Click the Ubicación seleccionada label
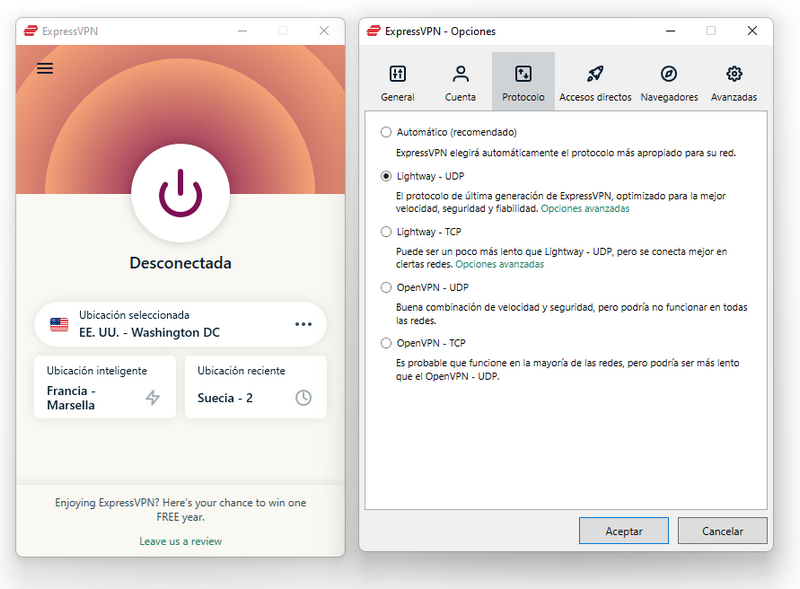The height and width of the screenshot is (589, 800). tap(134, 315)
